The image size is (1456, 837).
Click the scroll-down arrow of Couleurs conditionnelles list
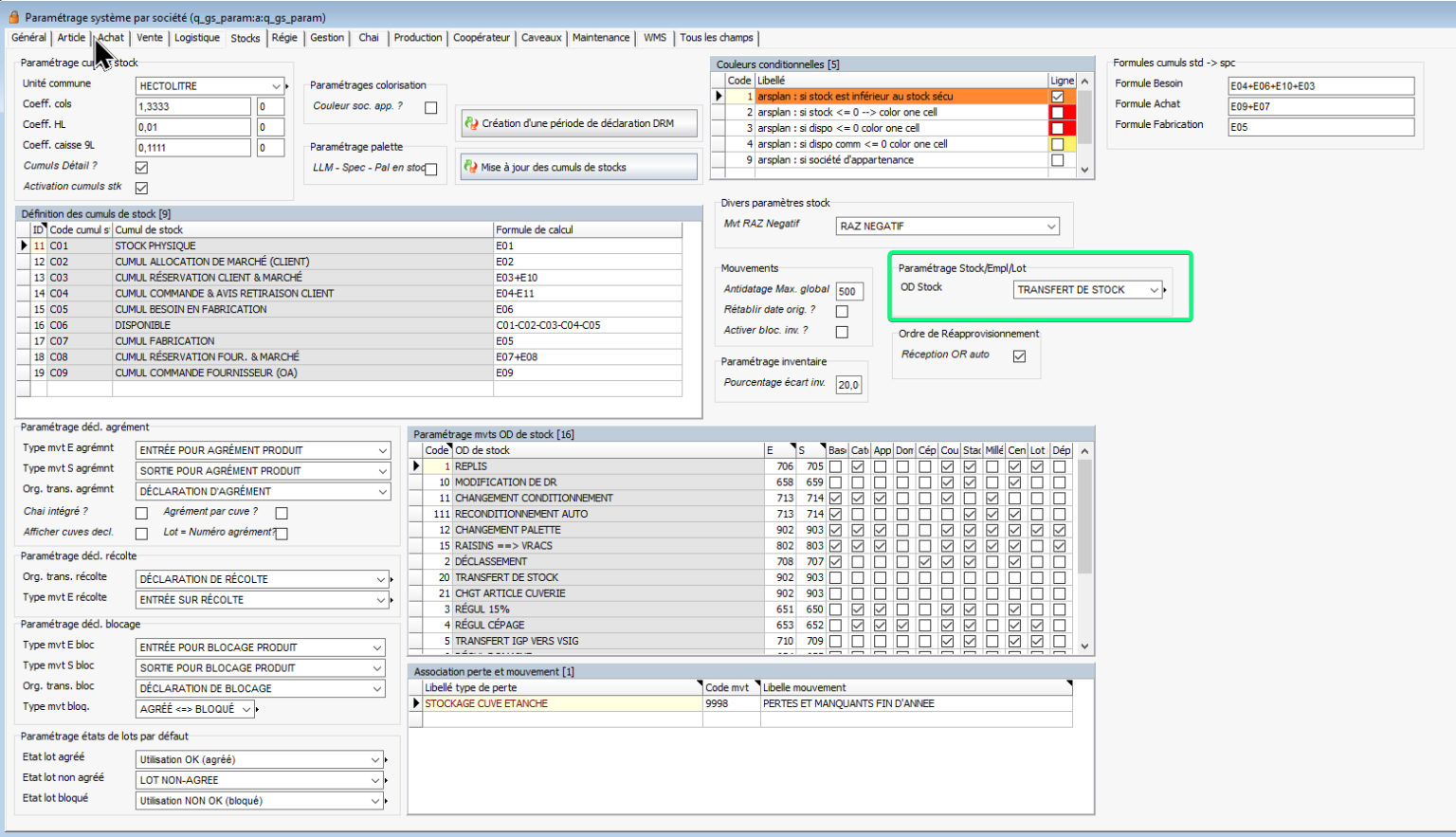click(1084, 170)
